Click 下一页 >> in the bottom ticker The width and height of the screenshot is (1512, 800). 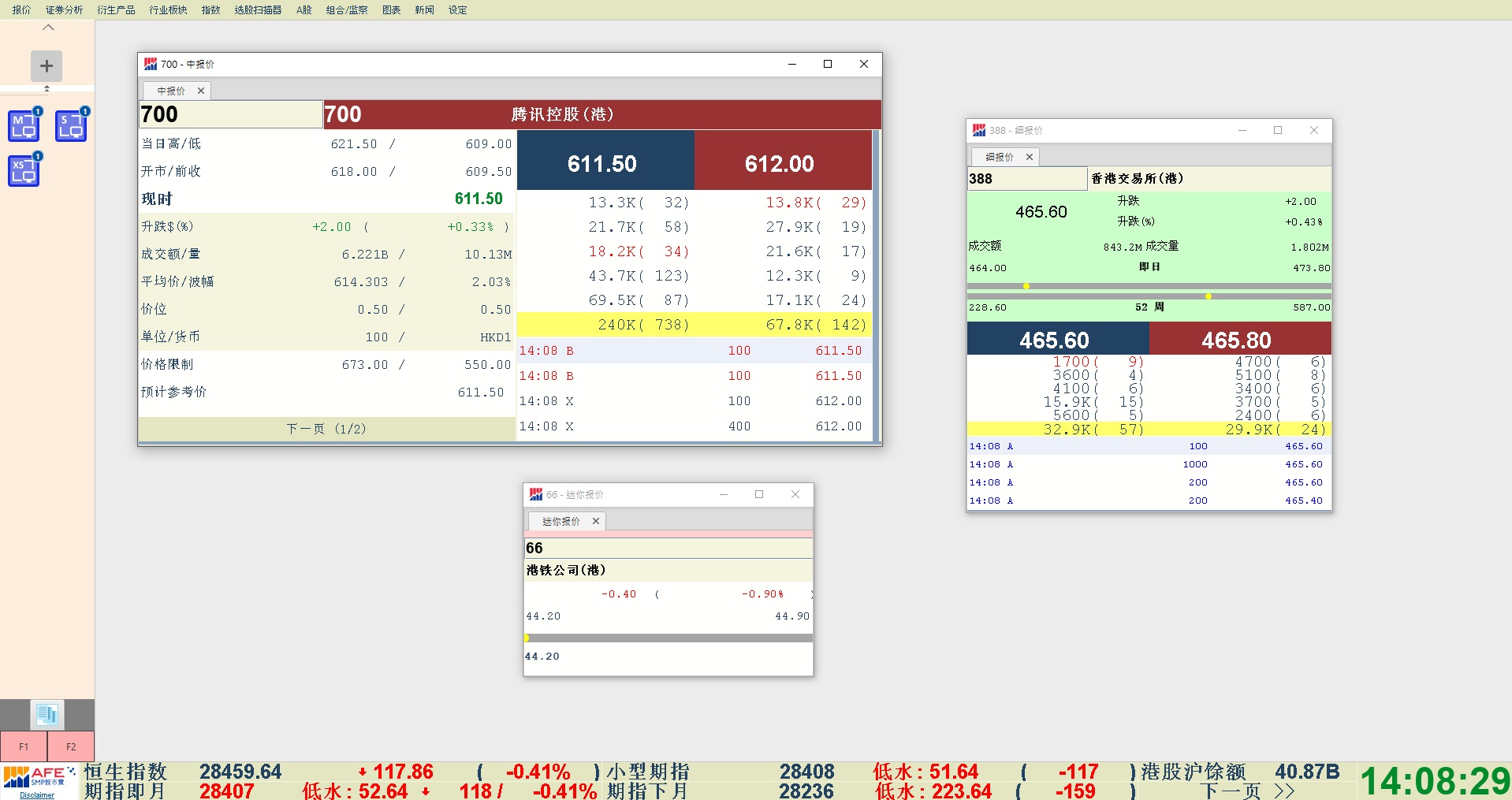[1246, 791]
